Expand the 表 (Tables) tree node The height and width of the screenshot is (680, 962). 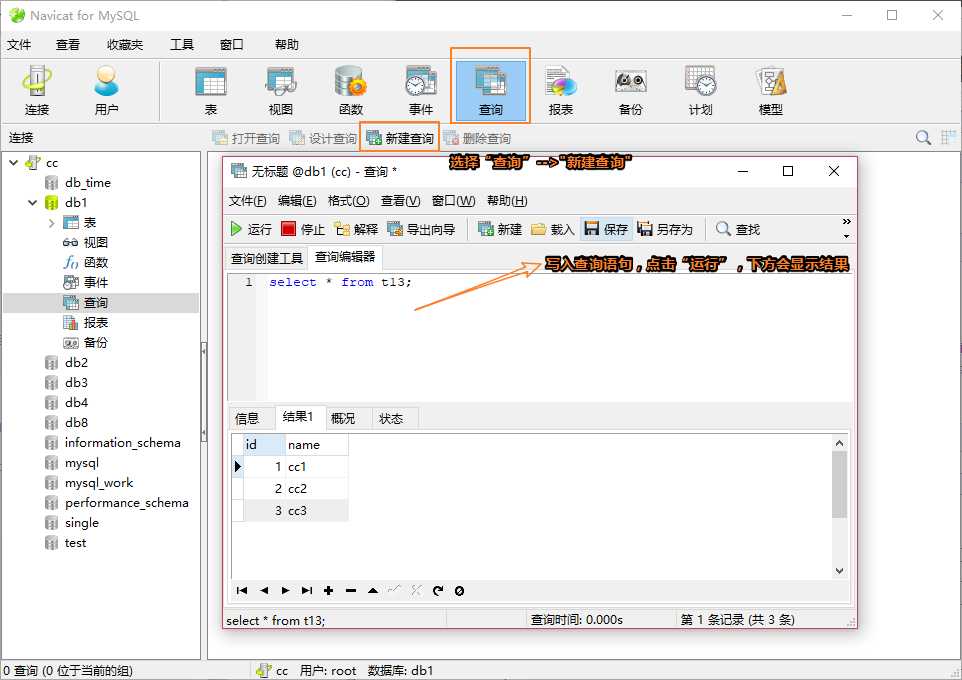click(52, 223)
